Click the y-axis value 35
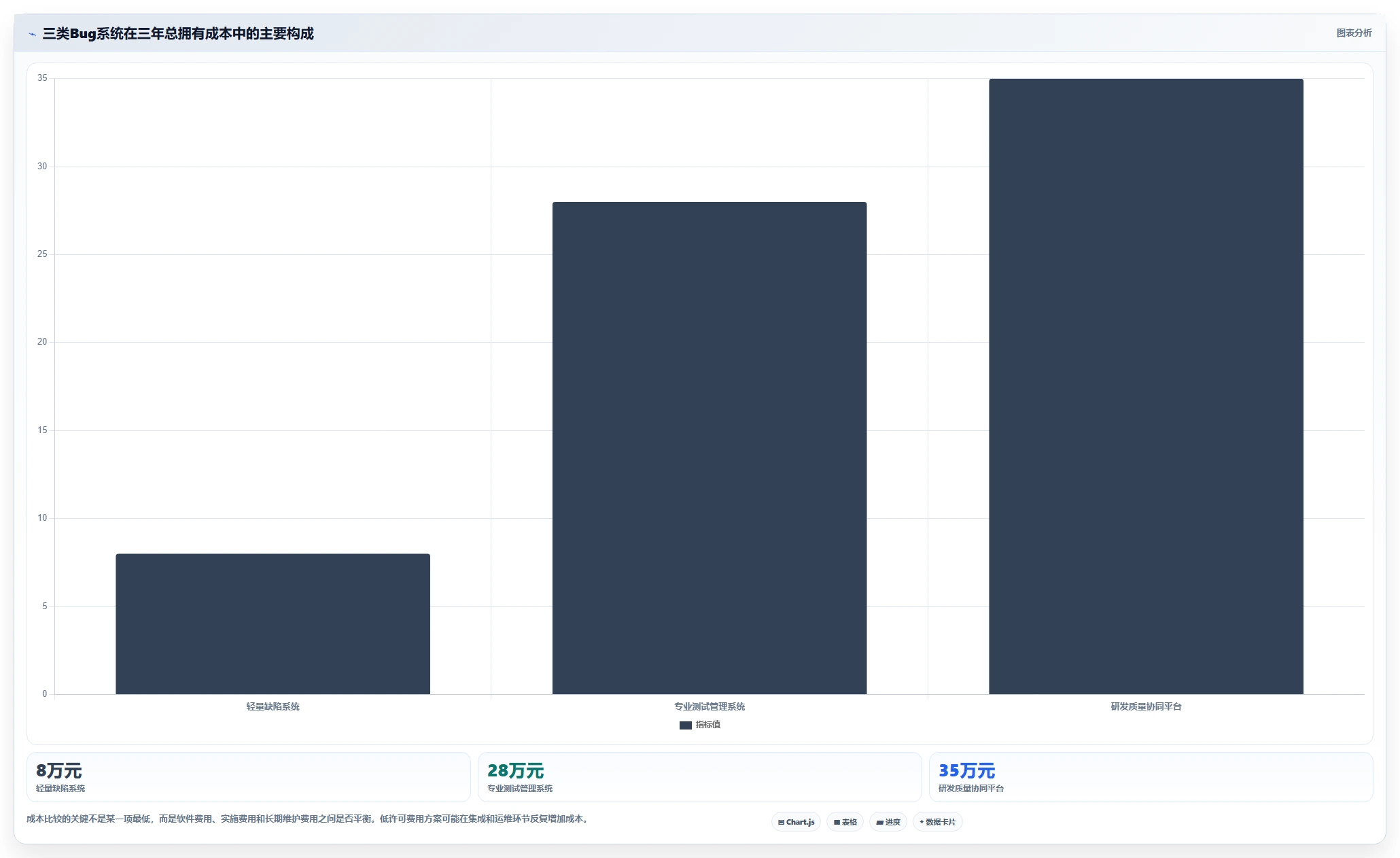Image resolution: width=1400 pixels, height=858 pixels. pyautogui.click(x=42, y=78)
